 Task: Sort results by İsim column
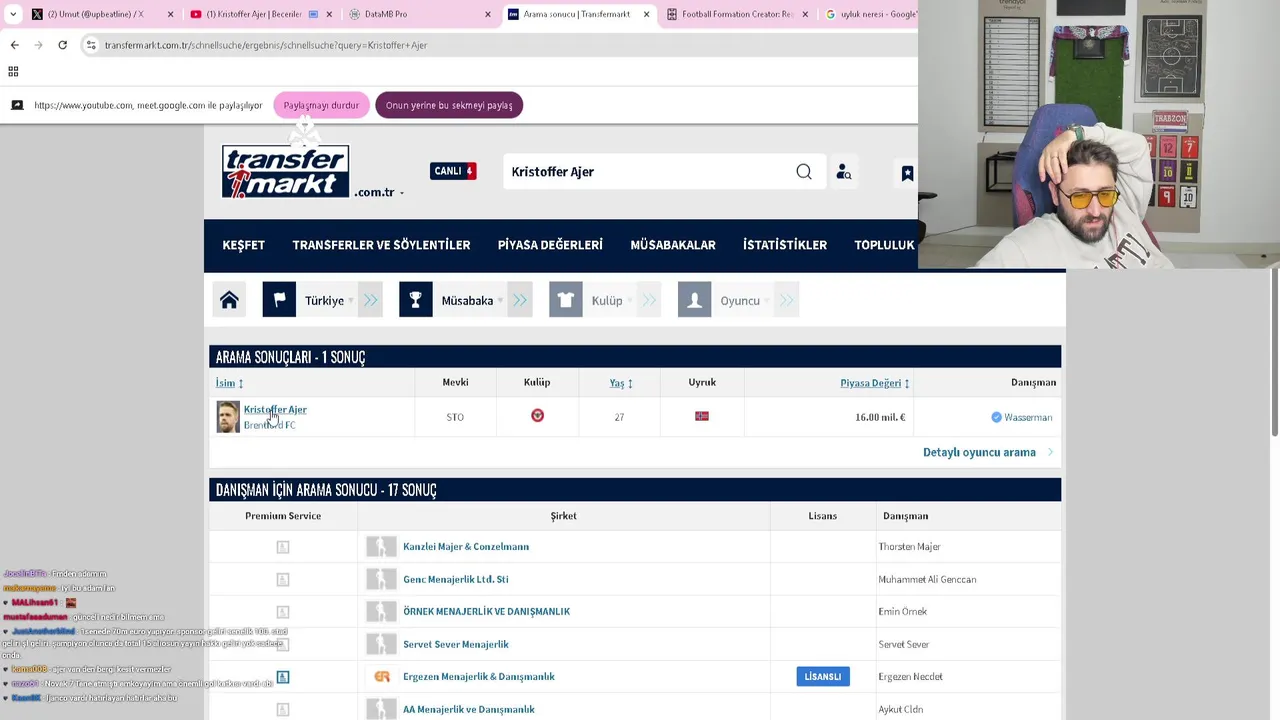[x=229, y=383]
